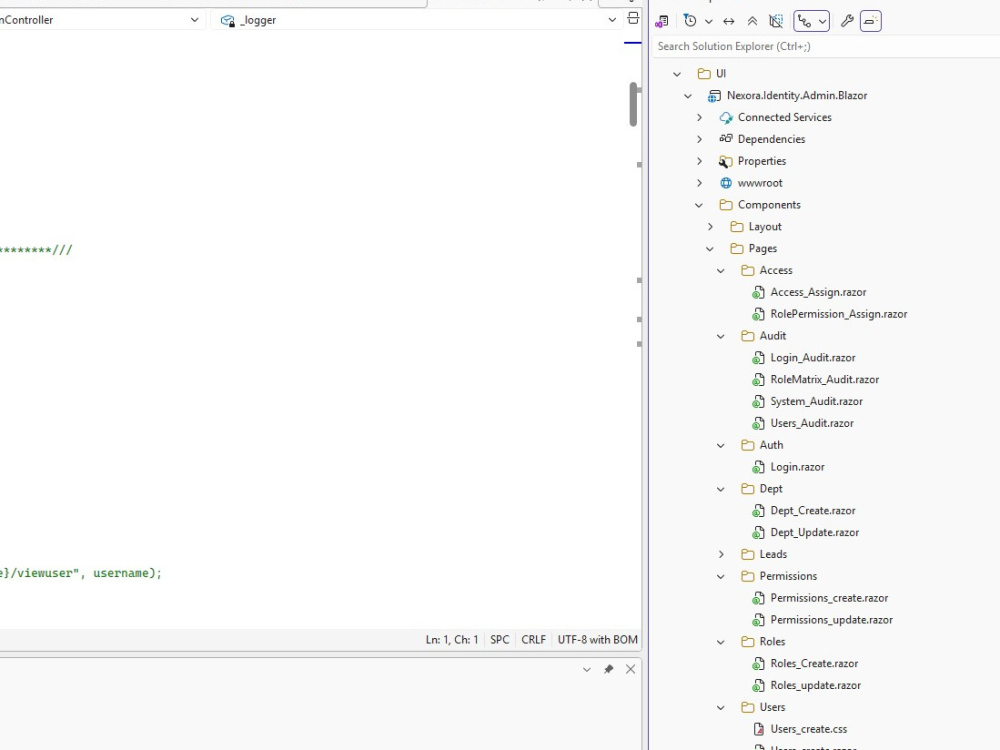Click the CRLF line ending indicator
1000x750 pixels.
click(533, 640)
